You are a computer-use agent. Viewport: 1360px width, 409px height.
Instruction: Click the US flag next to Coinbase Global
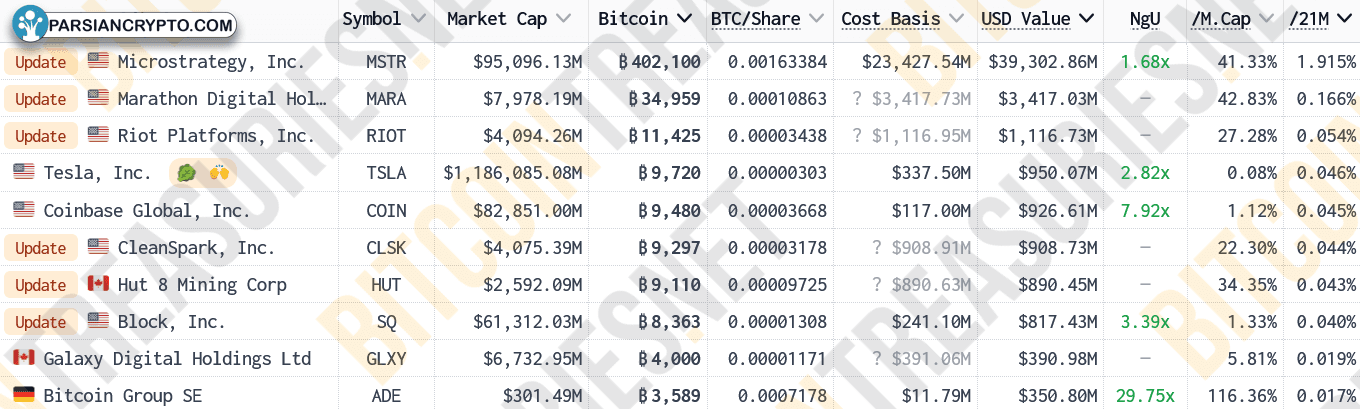click(x=23, y=210)
